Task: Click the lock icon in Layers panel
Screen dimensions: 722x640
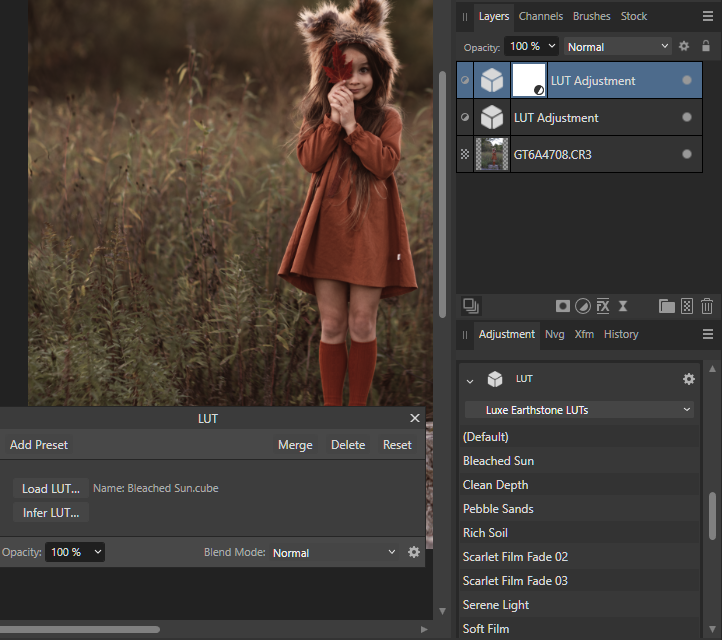Action: [x=707, y=46]
